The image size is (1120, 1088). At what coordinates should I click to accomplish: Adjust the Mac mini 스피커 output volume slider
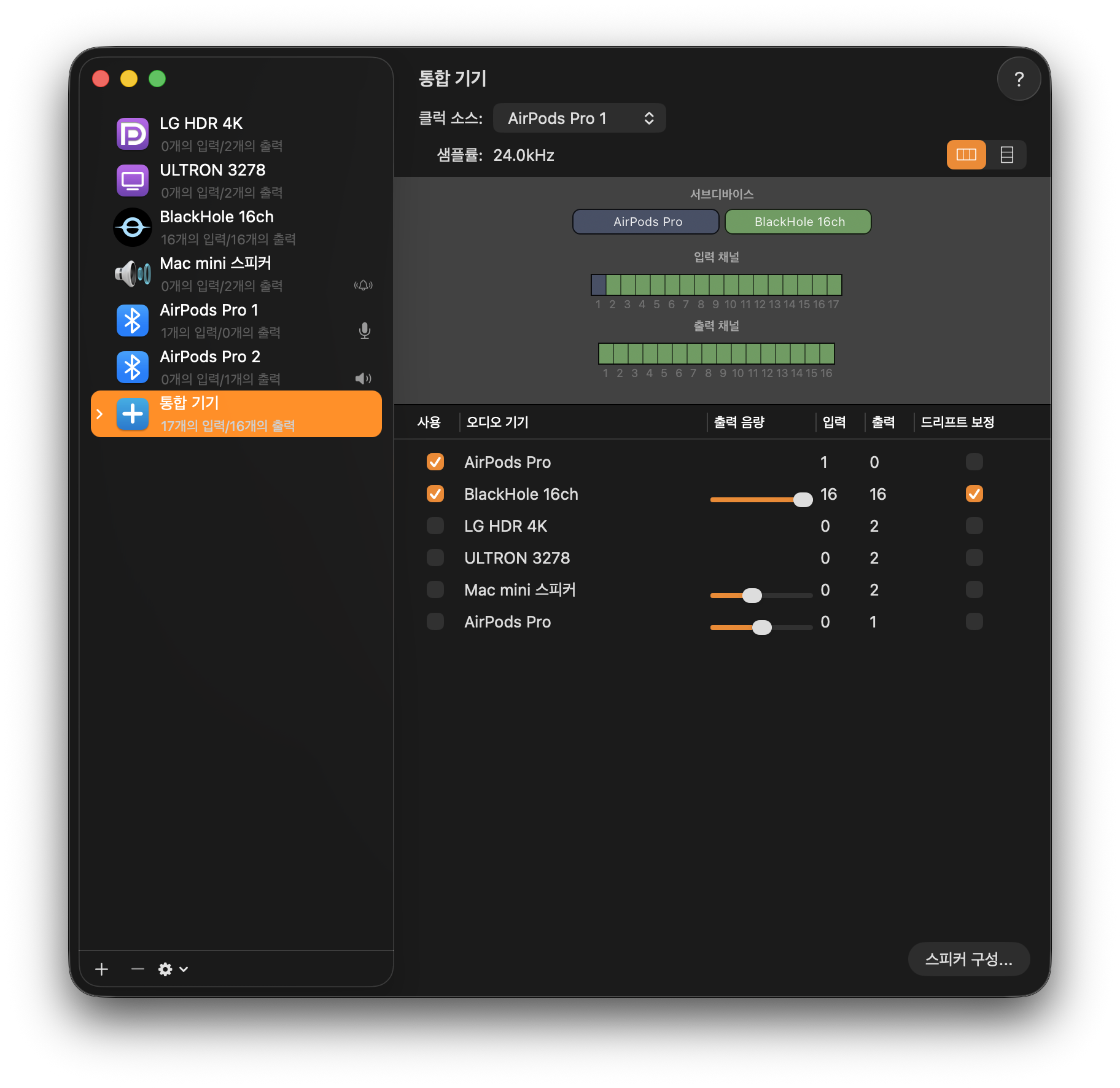tap(752, 595)
